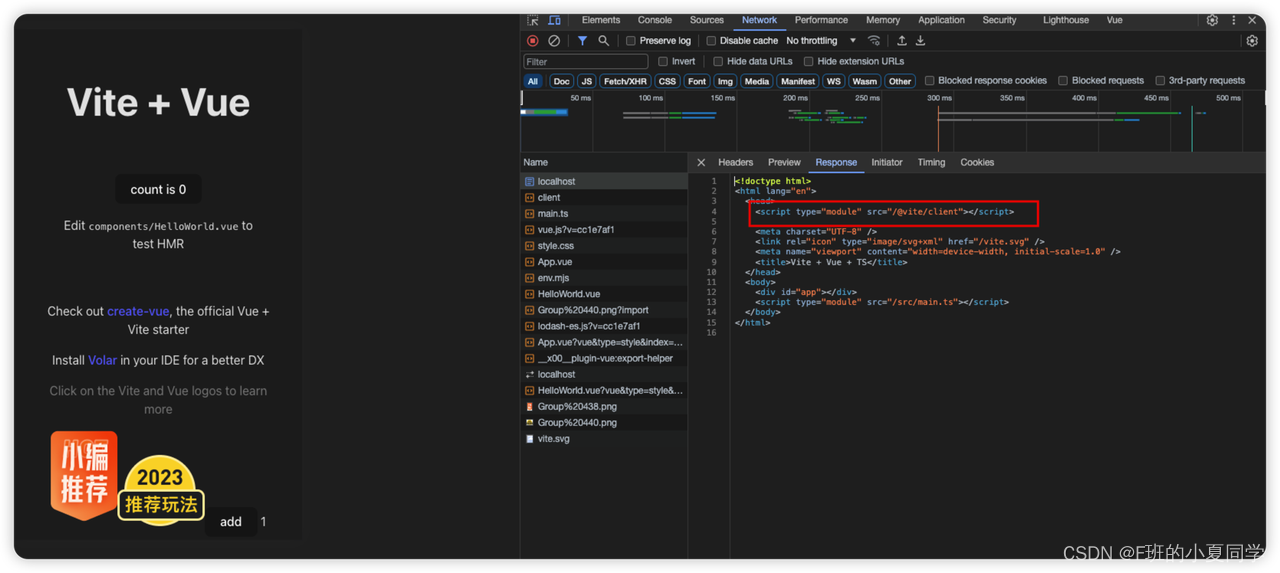Filter requests by All type
The image size is (1280, 573).
[x=533, y=81]
